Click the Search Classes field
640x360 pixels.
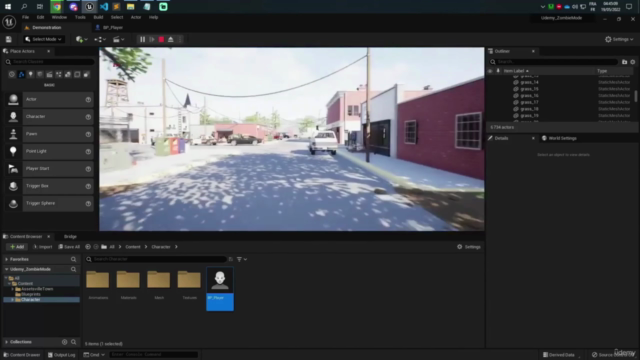(50, 62)
